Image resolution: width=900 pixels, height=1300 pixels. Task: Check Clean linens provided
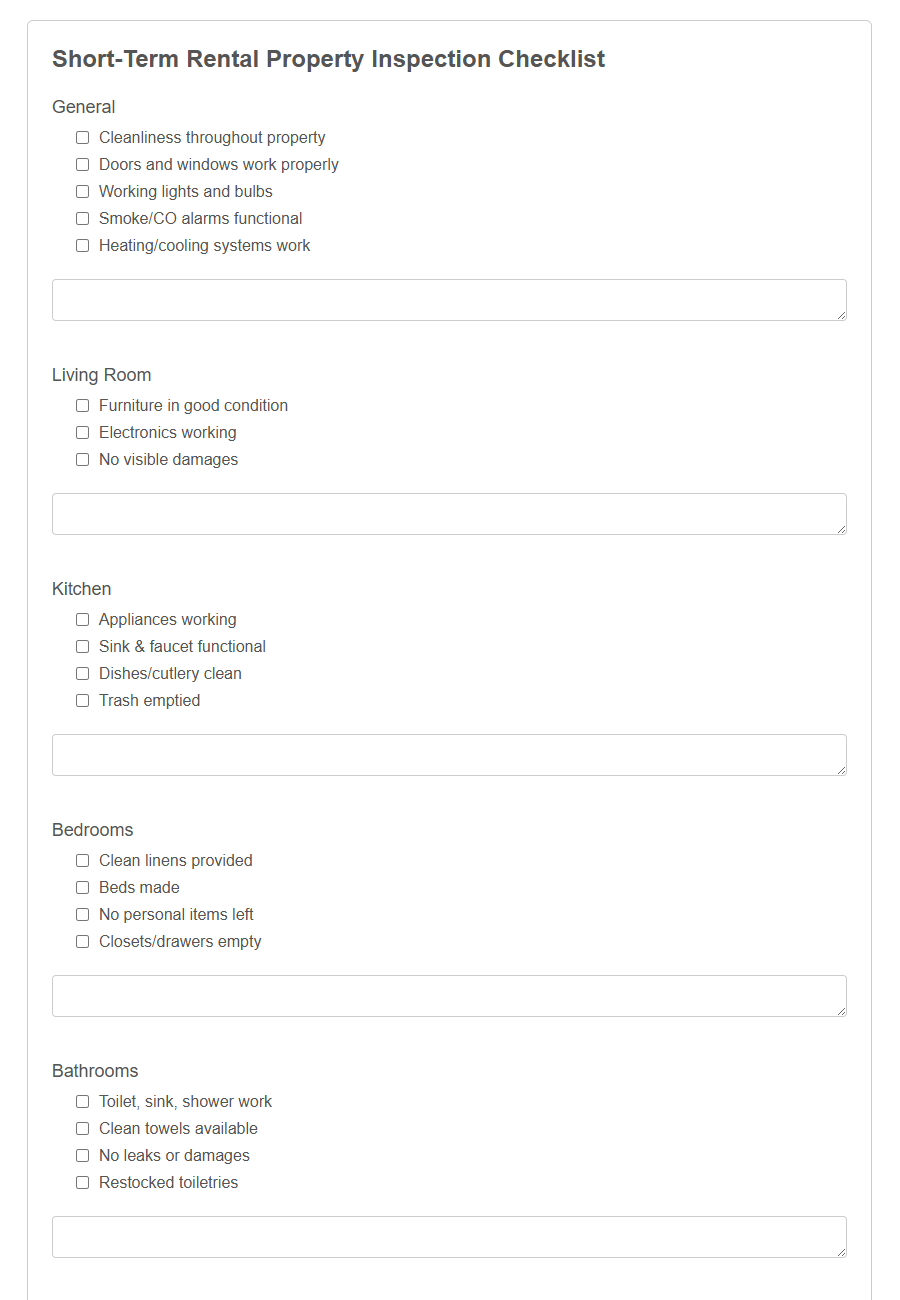pos(82,860)
